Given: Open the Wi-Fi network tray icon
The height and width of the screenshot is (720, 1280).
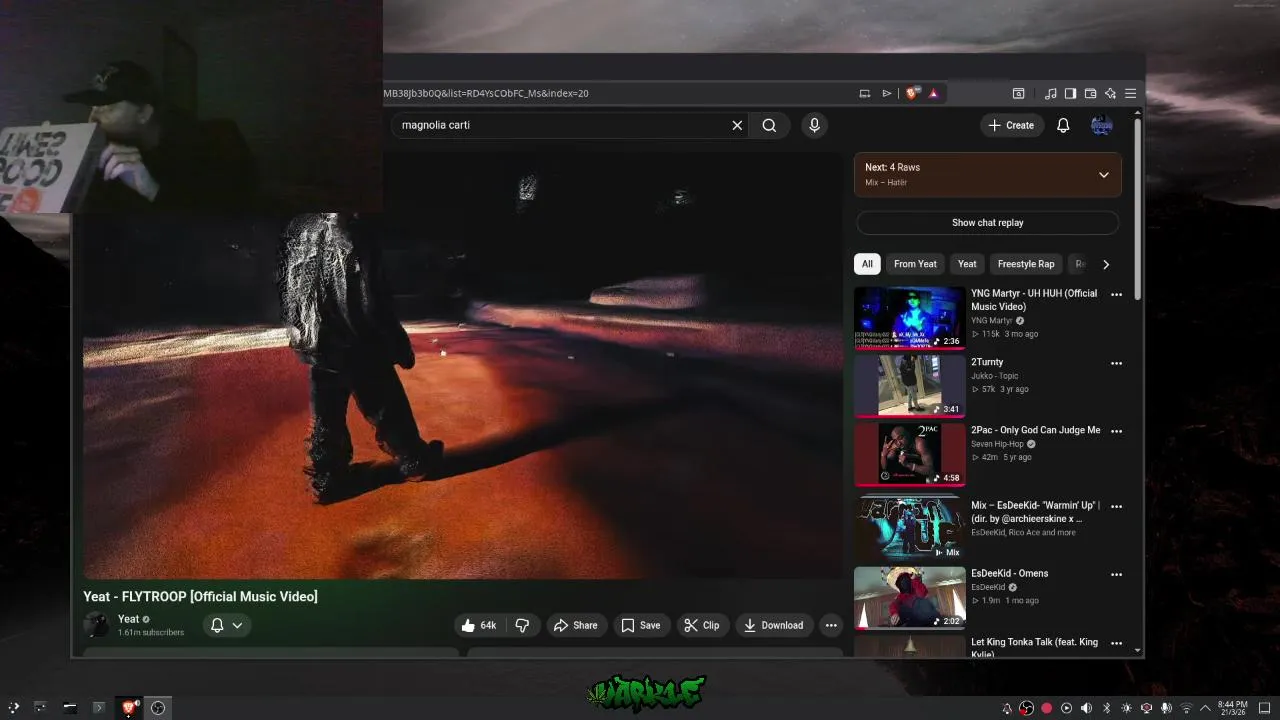Looking at the screenshot, I should coord(1186,708).
